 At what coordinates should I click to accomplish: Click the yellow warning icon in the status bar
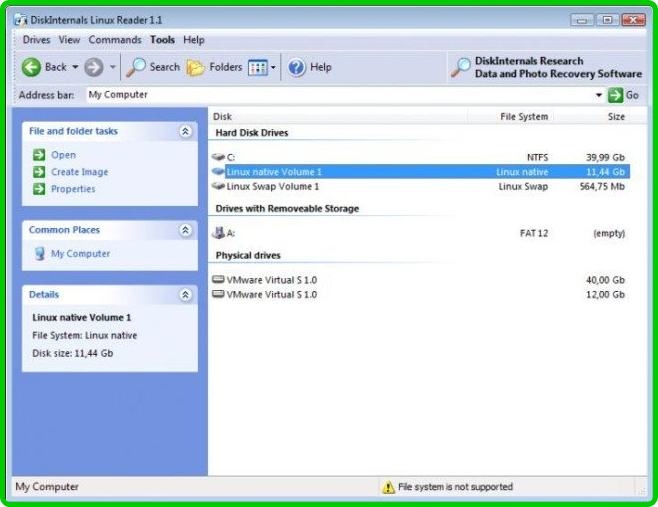[389, 487]
